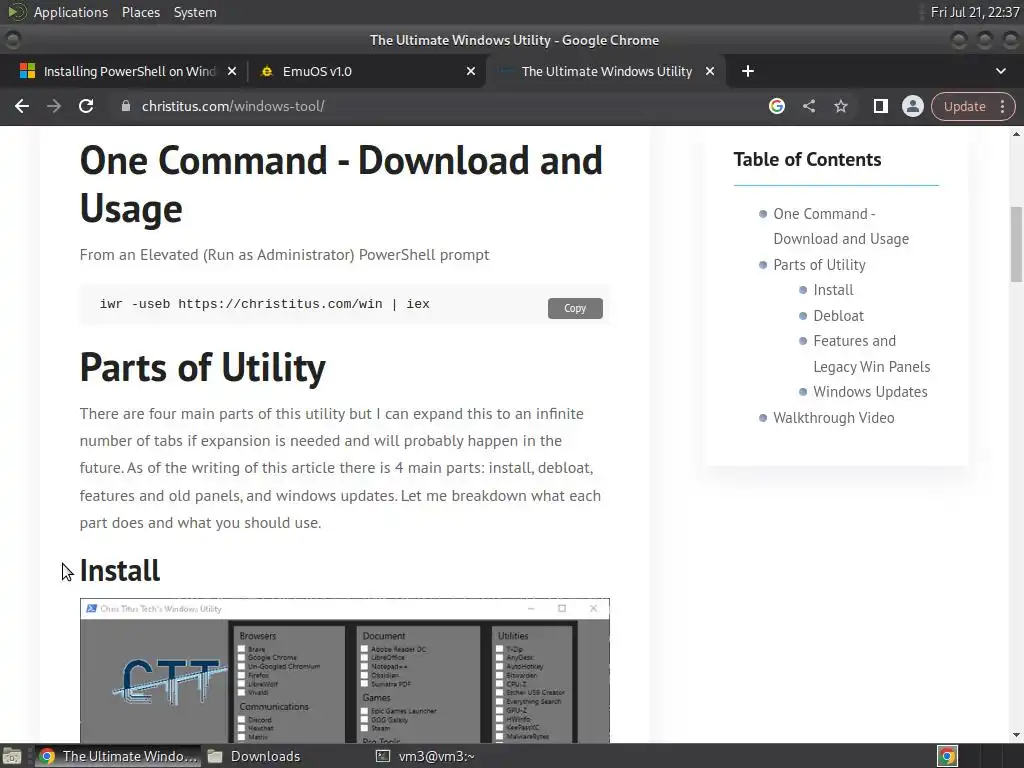Click the Install section heading

[120, 571]
